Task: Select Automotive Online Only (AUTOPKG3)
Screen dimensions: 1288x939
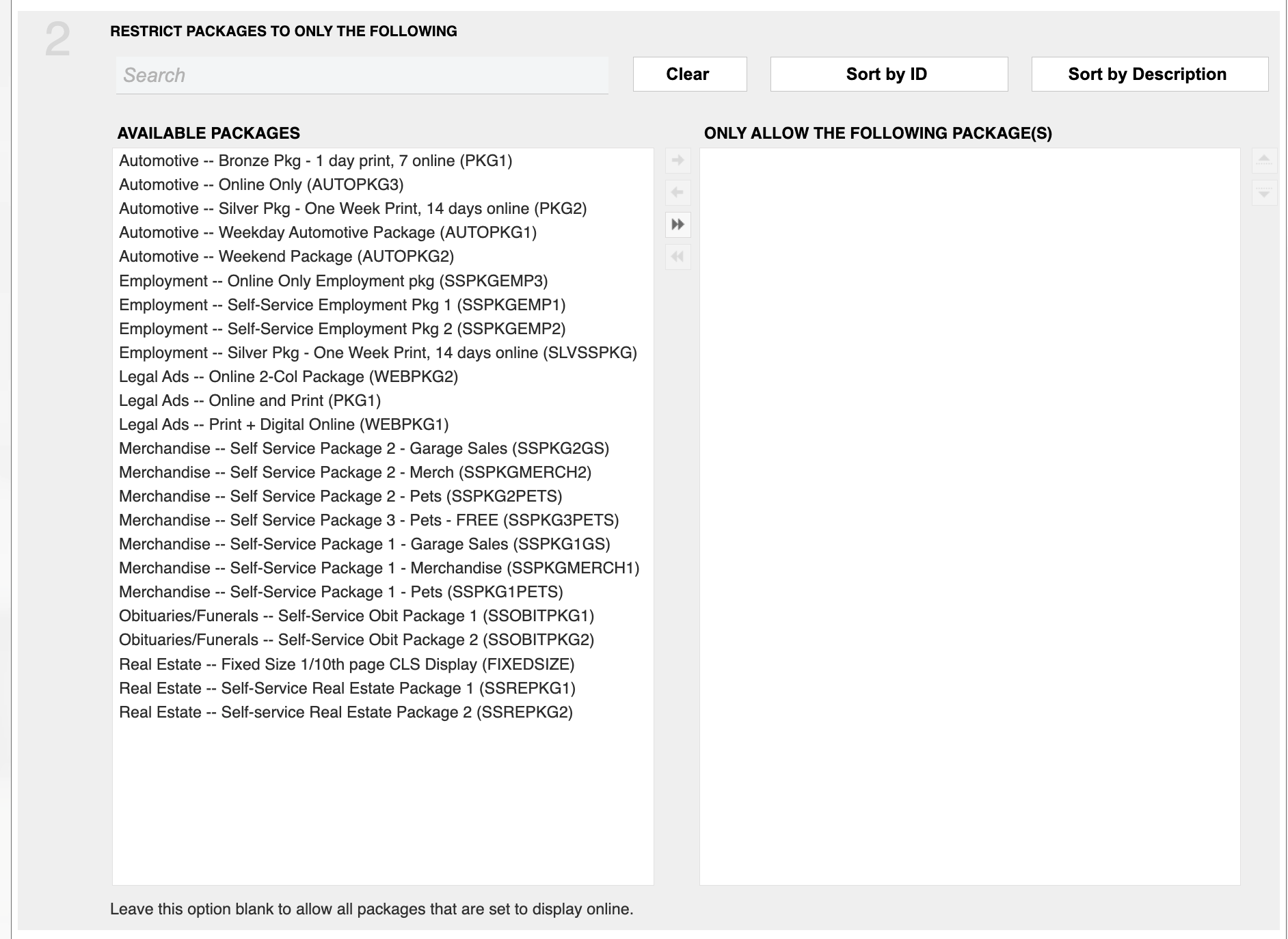Action: pyautogui.click(x=261, y=185)
